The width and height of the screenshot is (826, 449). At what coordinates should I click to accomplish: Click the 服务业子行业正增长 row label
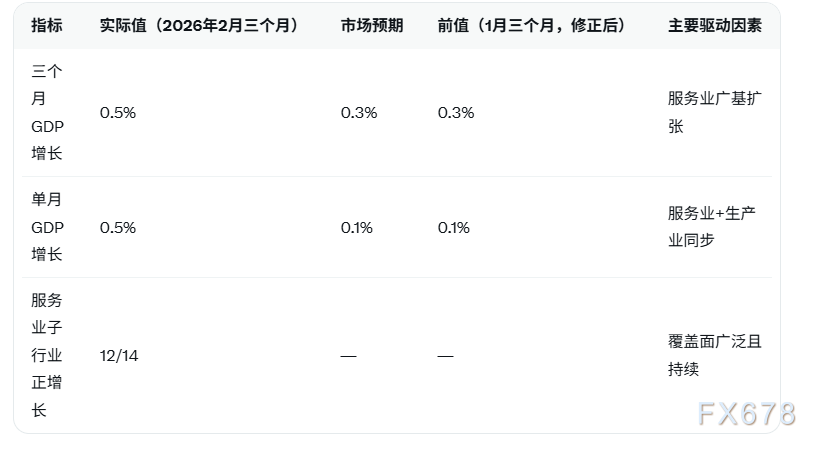coord(46,355)
